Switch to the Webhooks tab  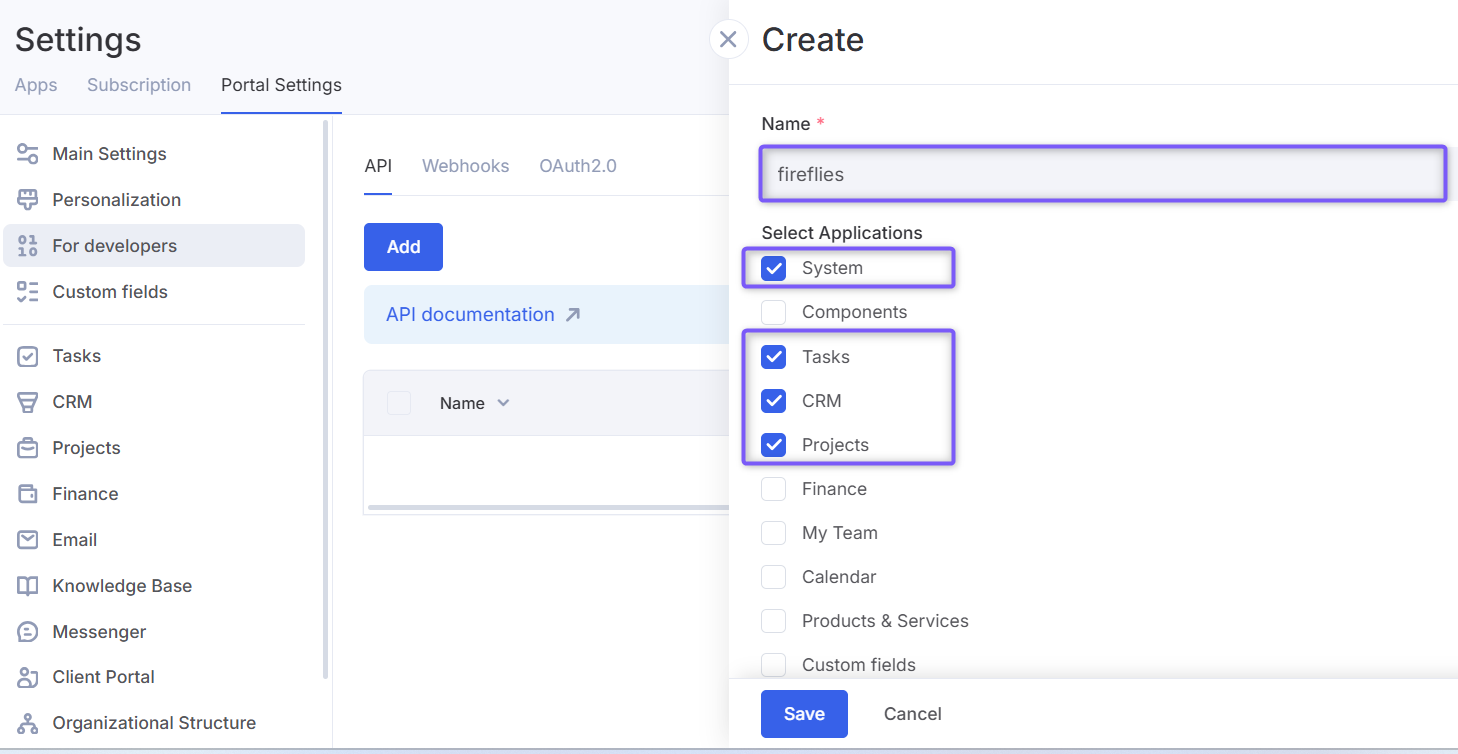point(465,166)
